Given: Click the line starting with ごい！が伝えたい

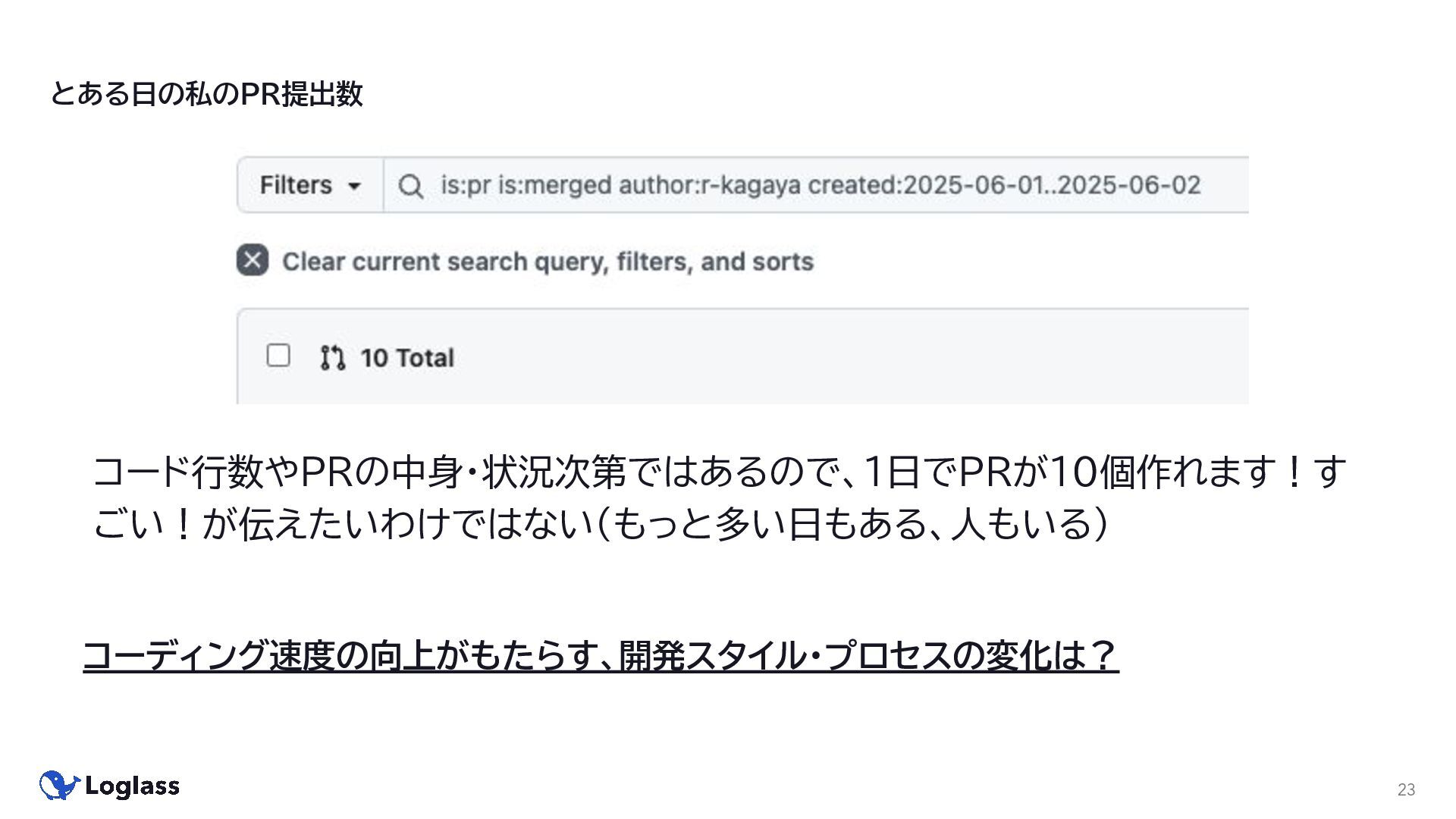Looking at the screenshot, I should (599, 524).
